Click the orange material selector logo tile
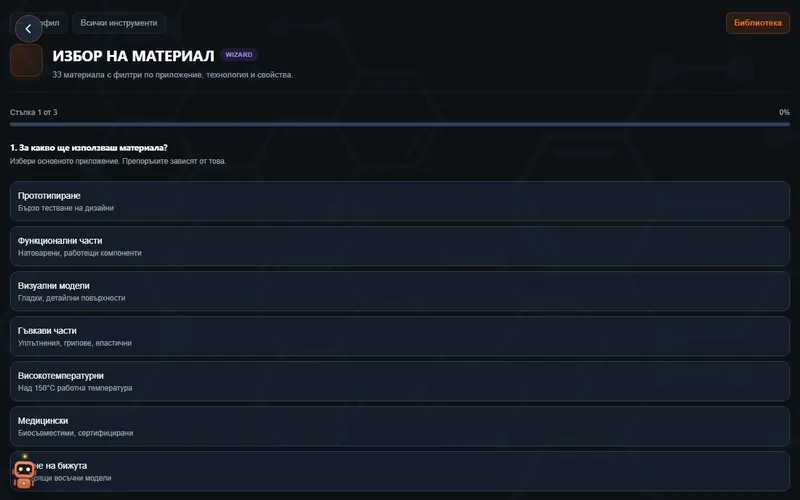This screenshot has width=800, height=500. (26, 60)
